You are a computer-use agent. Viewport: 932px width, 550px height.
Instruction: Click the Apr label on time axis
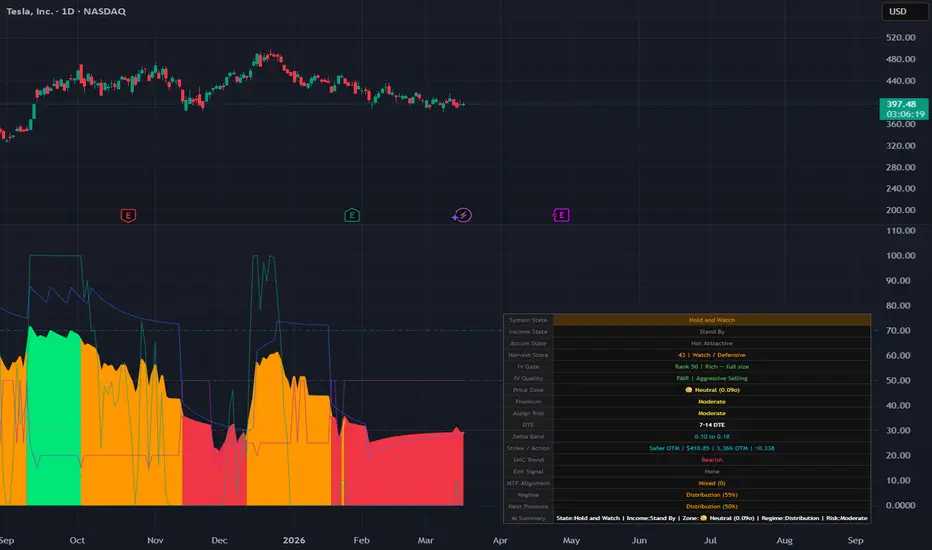coord(500,540)
